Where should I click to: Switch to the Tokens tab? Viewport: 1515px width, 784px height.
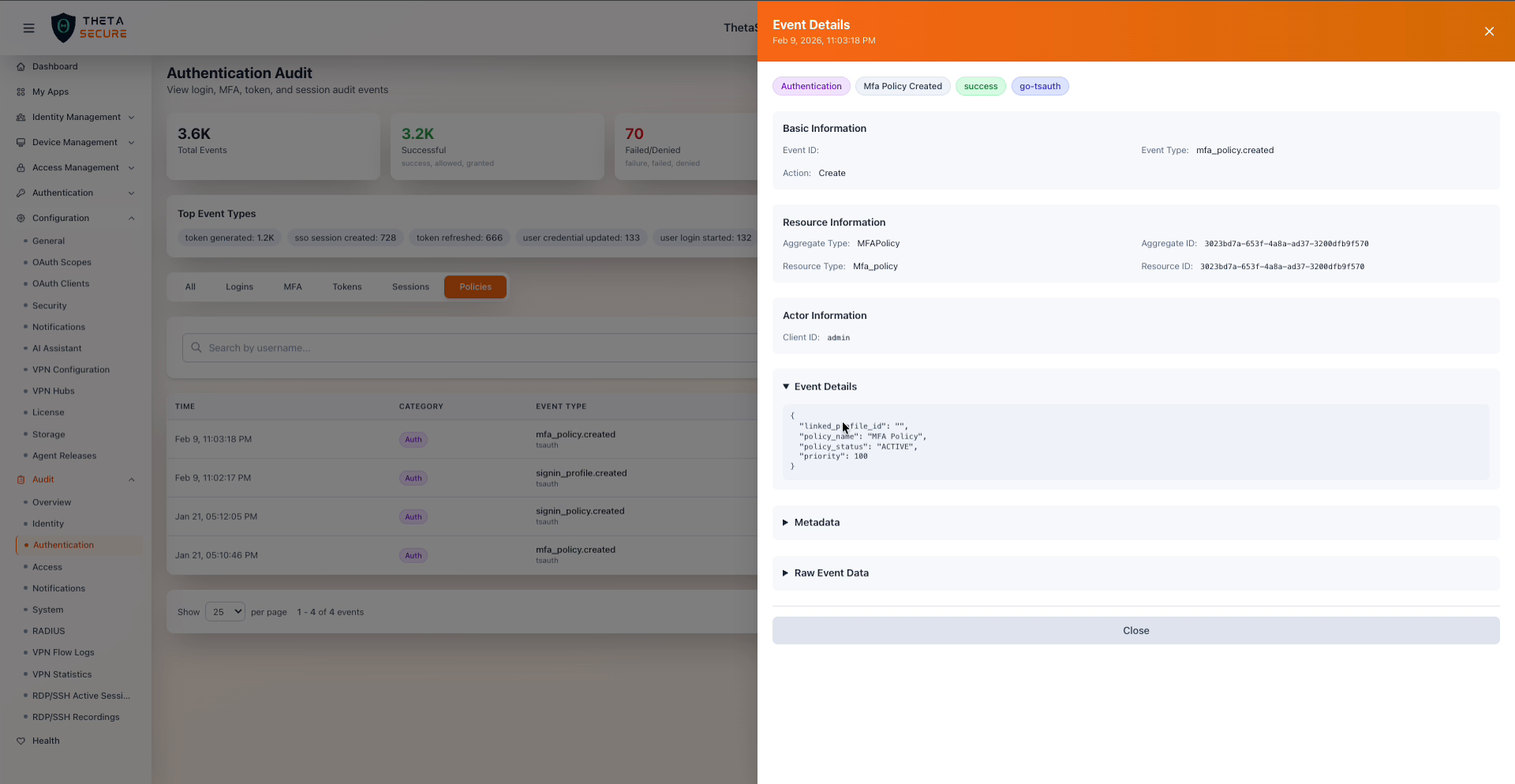[x=346, y=287]
